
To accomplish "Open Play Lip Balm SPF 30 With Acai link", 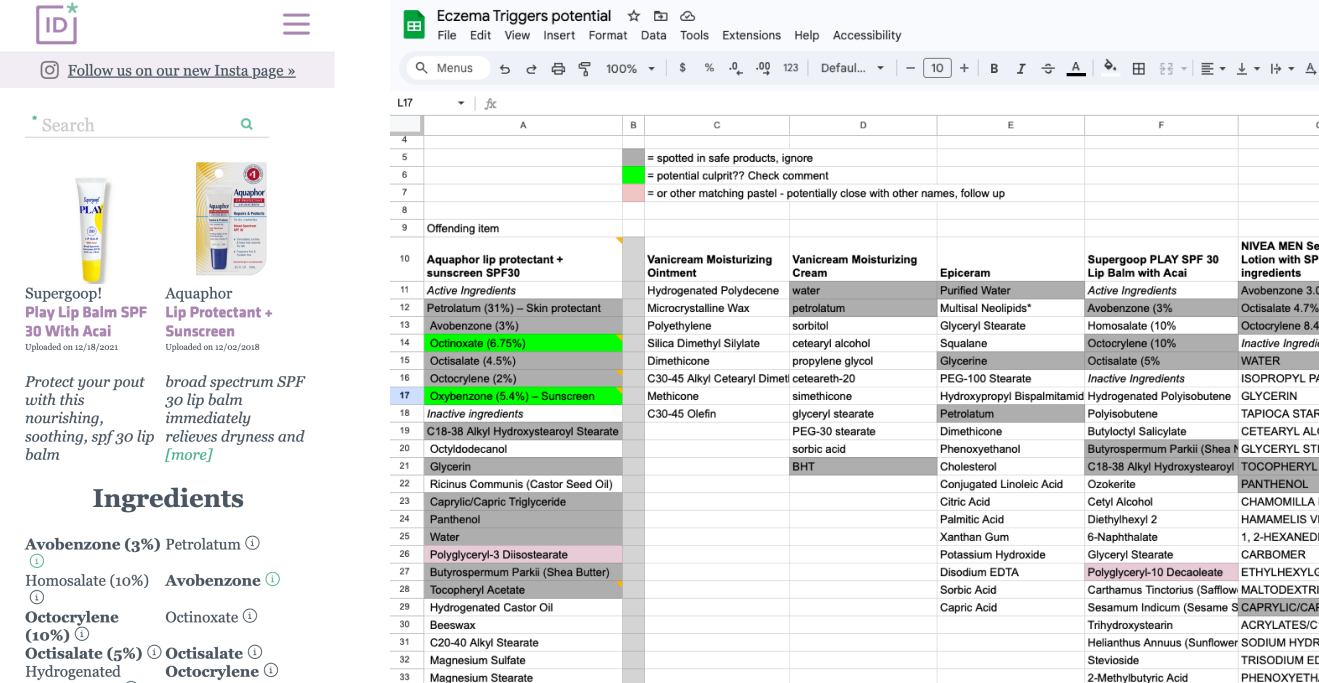I will 86,321.
